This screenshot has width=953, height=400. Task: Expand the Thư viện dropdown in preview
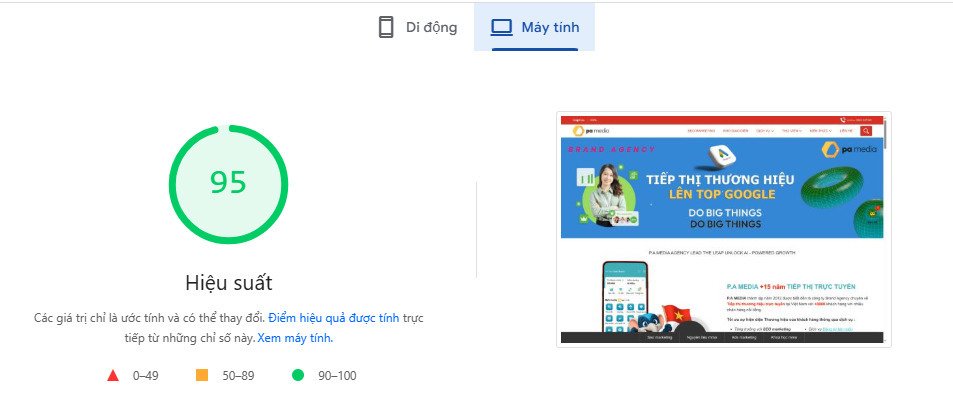pos(792,130)
